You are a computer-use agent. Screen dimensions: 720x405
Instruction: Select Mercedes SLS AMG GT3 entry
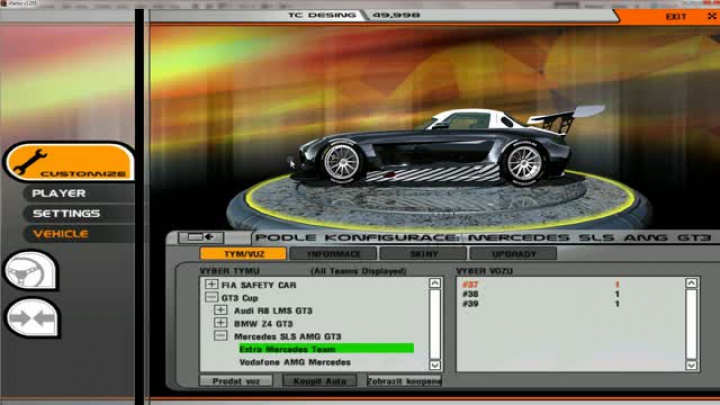click(x=287, y=337)
